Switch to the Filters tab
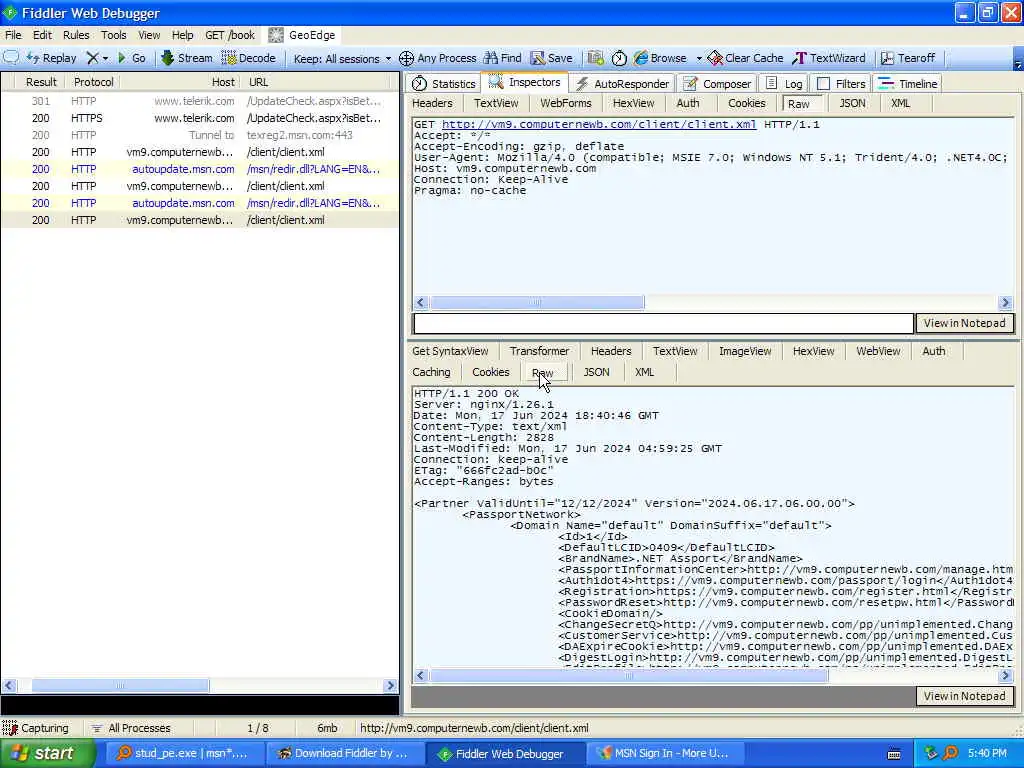 tap(842, 84)
